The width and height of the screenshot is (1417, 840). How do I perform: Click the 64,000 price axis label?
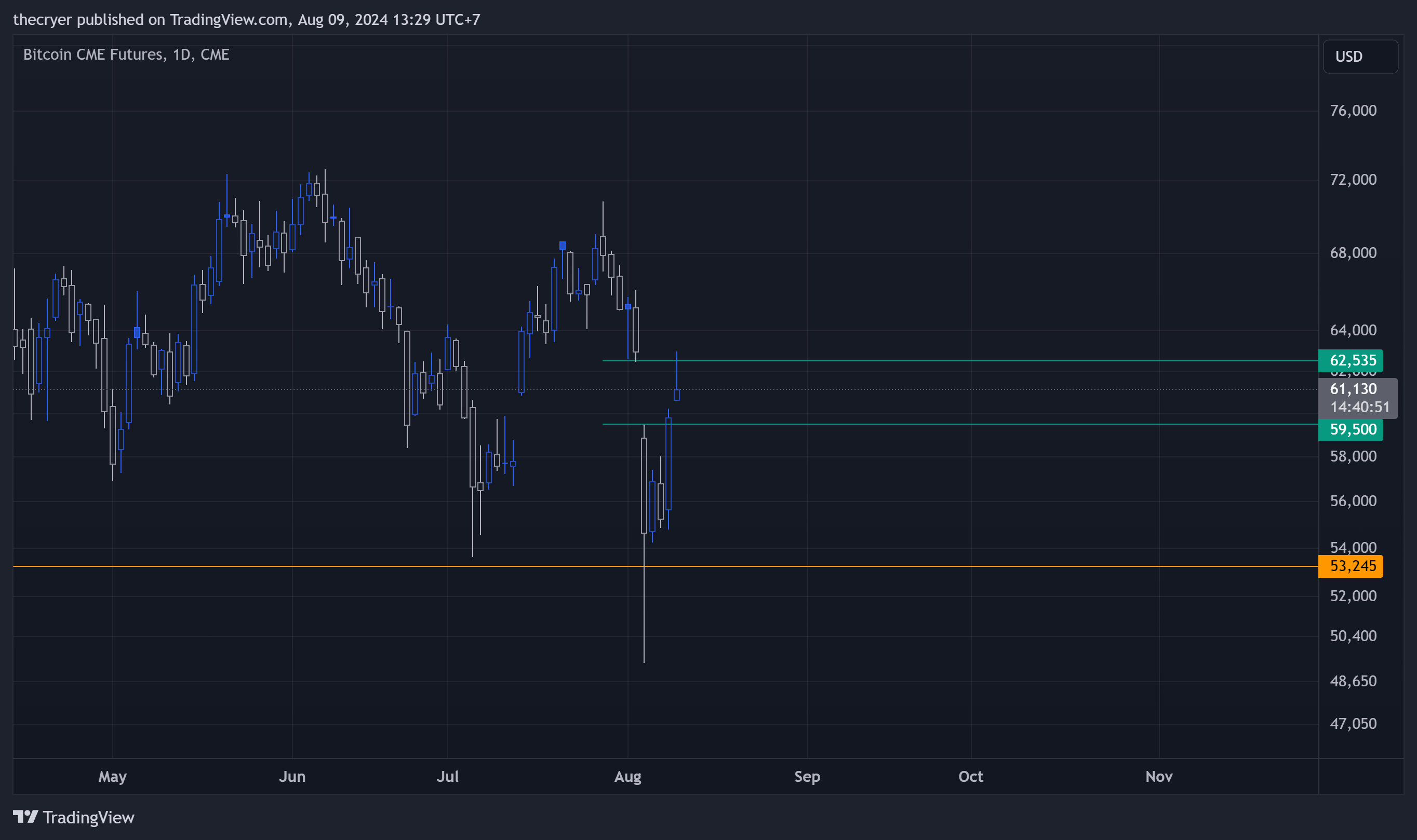[x=1353, y=331]
